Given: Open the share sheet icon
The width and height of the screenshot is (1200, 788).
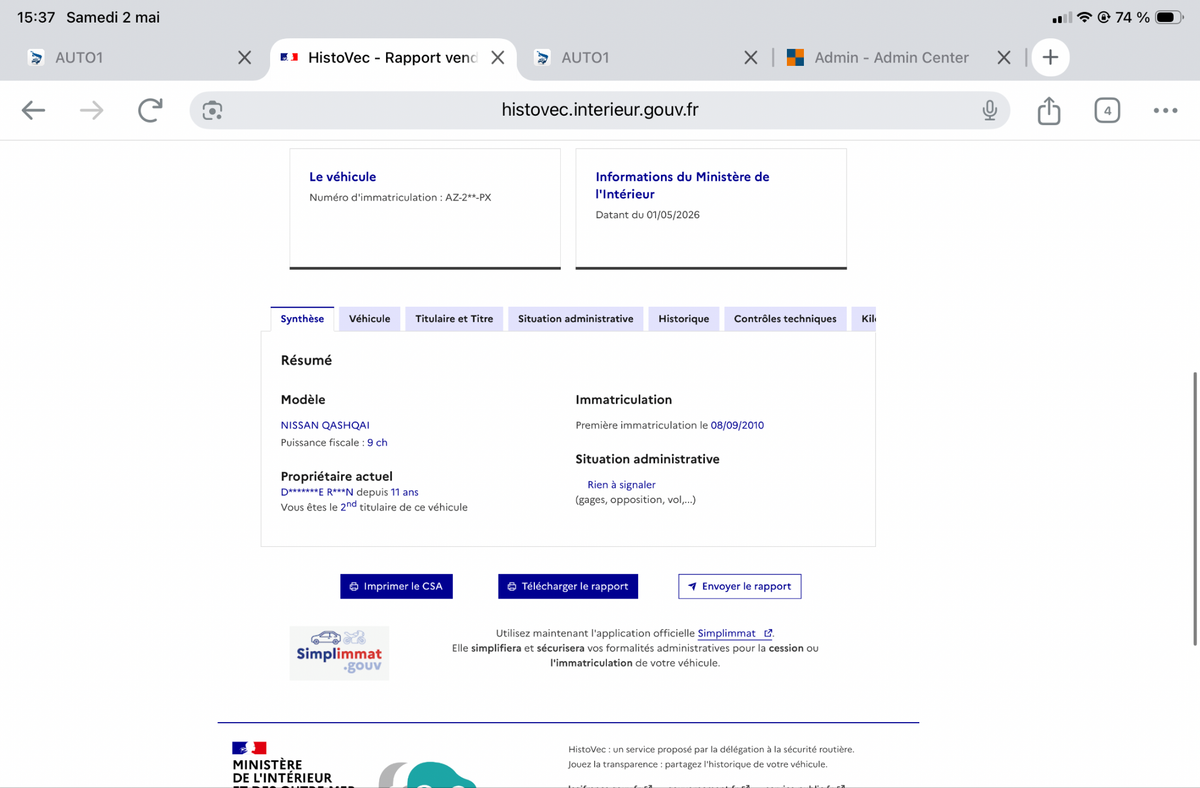Looking at the screenshot, I should click(x=1048, y=110).
